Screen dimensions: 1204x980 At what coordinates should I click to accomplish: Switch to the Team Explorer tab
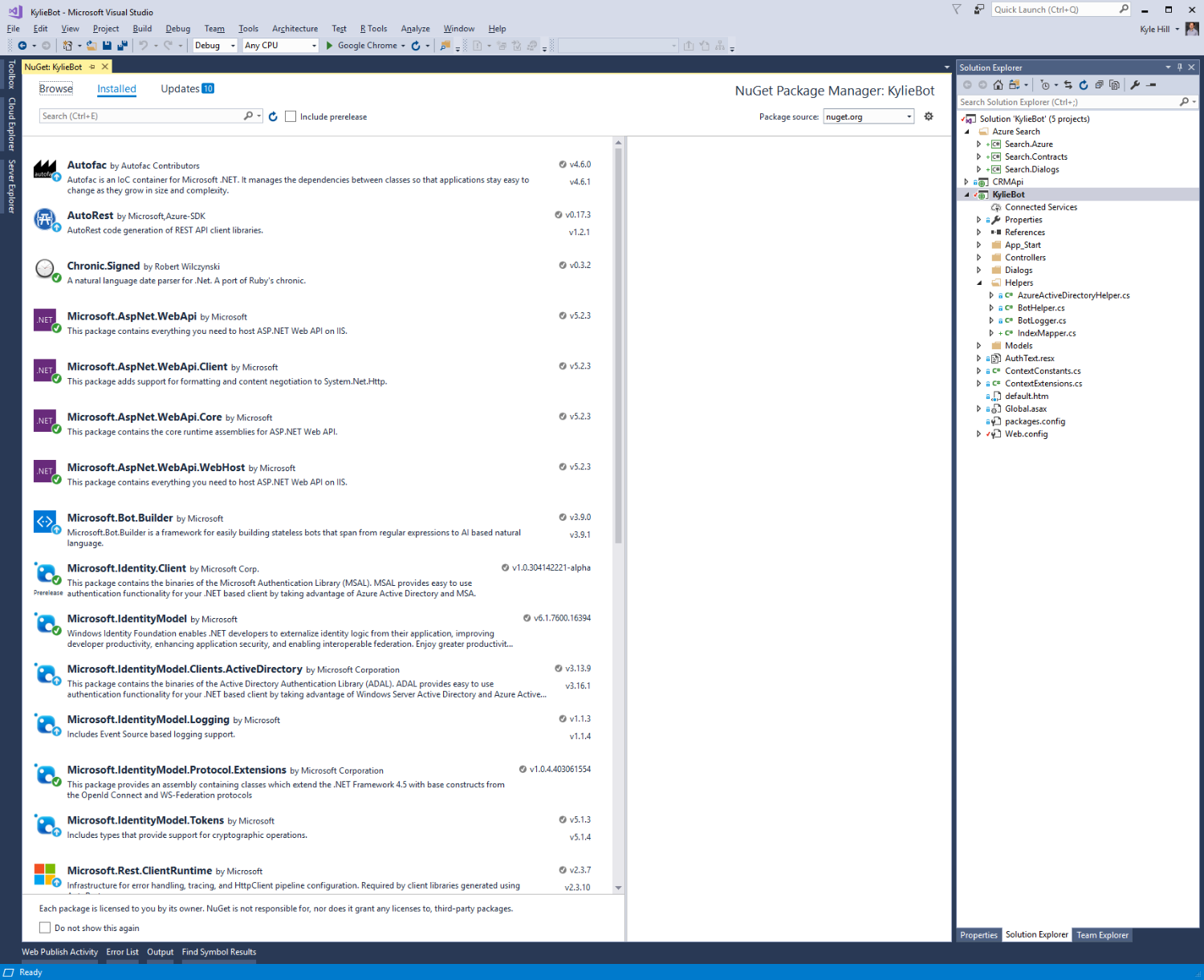coord(1102,935)
